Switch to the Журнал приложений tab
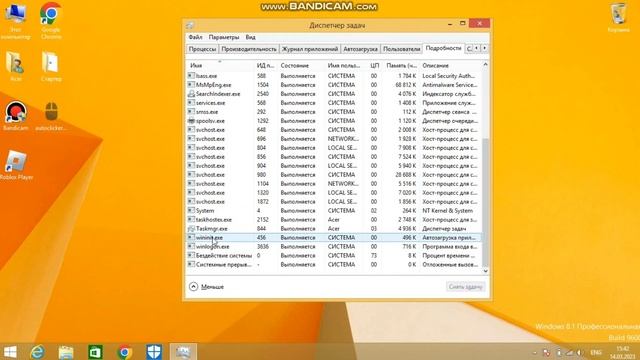 click(310, 49)
